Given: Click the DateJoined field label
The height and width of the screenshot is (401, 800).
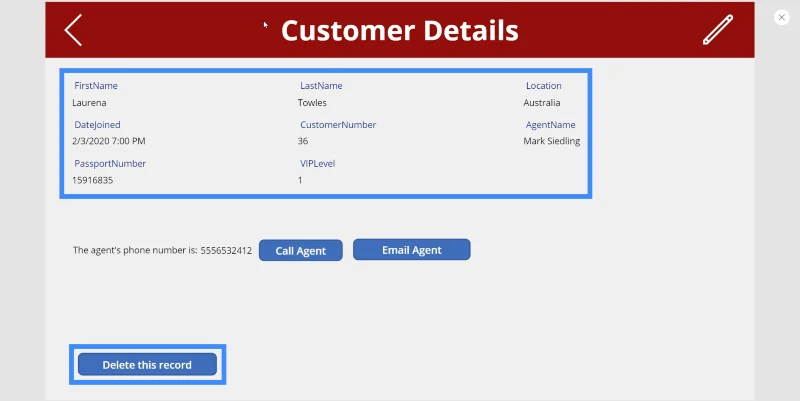Looking at the screenshot, I should click(97, 124).
